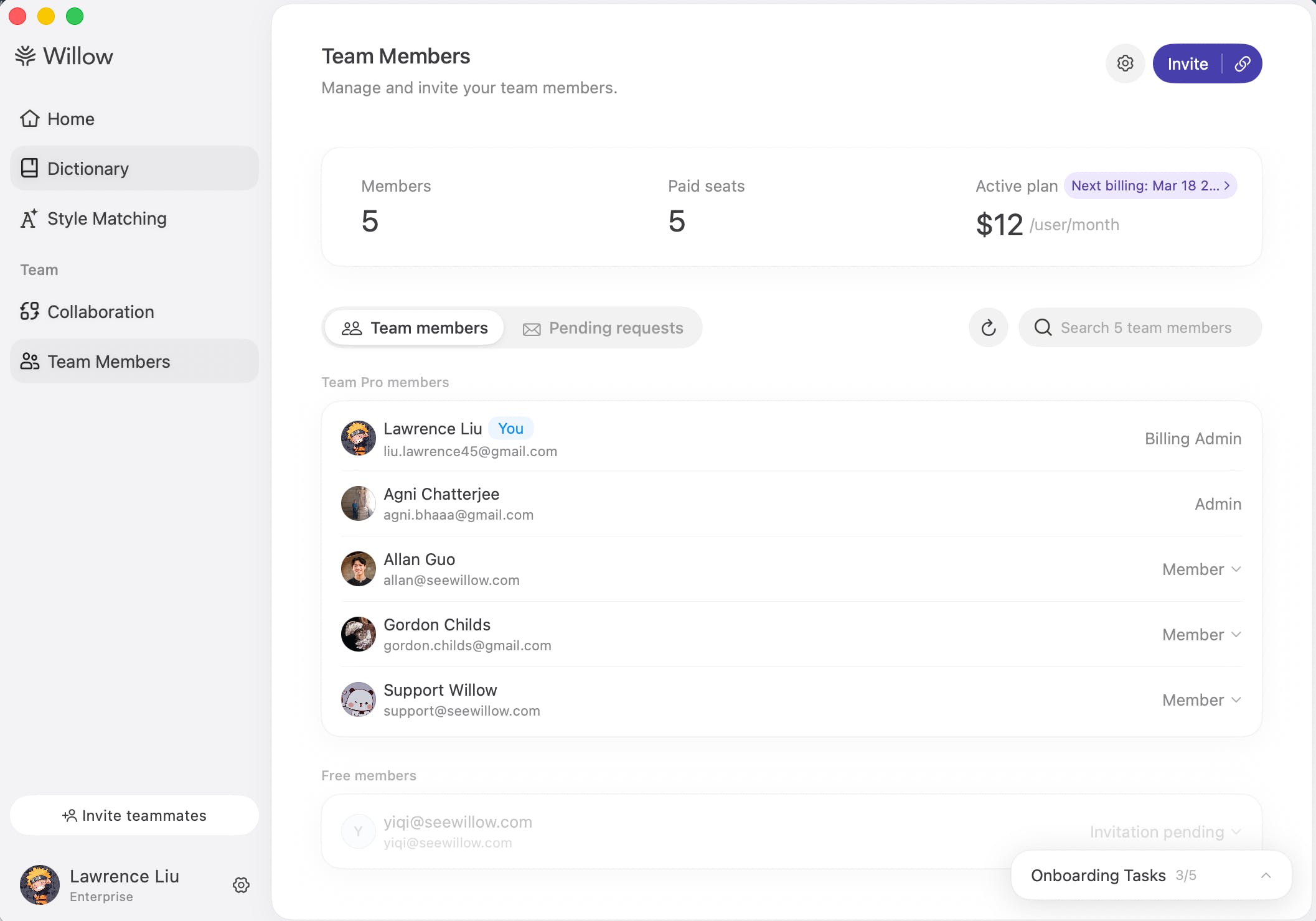Viewport: 1316px width, 921px height.
Task: Expand the Onboarding Tasks panel
Action: click(x=1265, y=876)
